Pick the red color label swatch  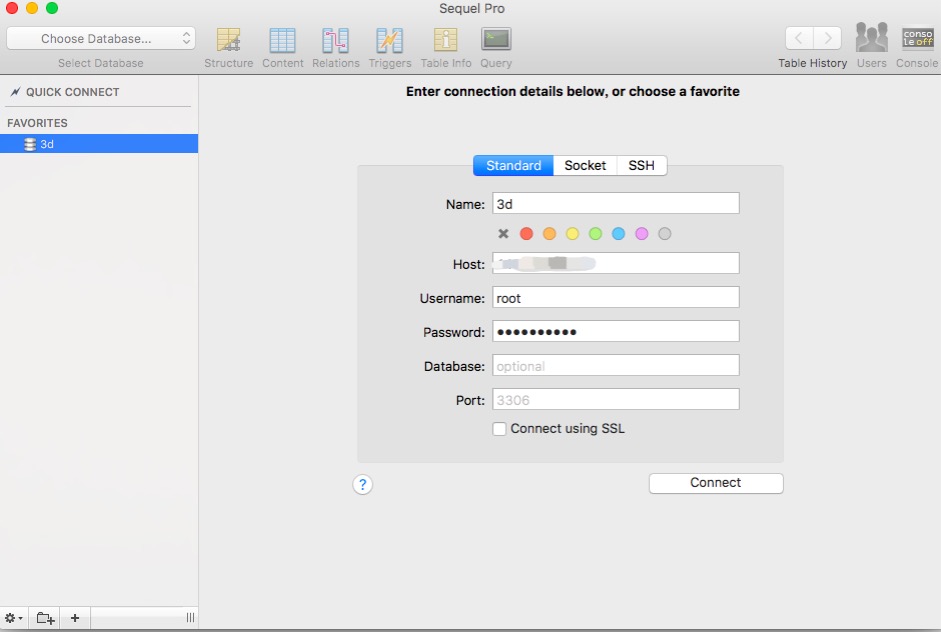tap(527, 234)
